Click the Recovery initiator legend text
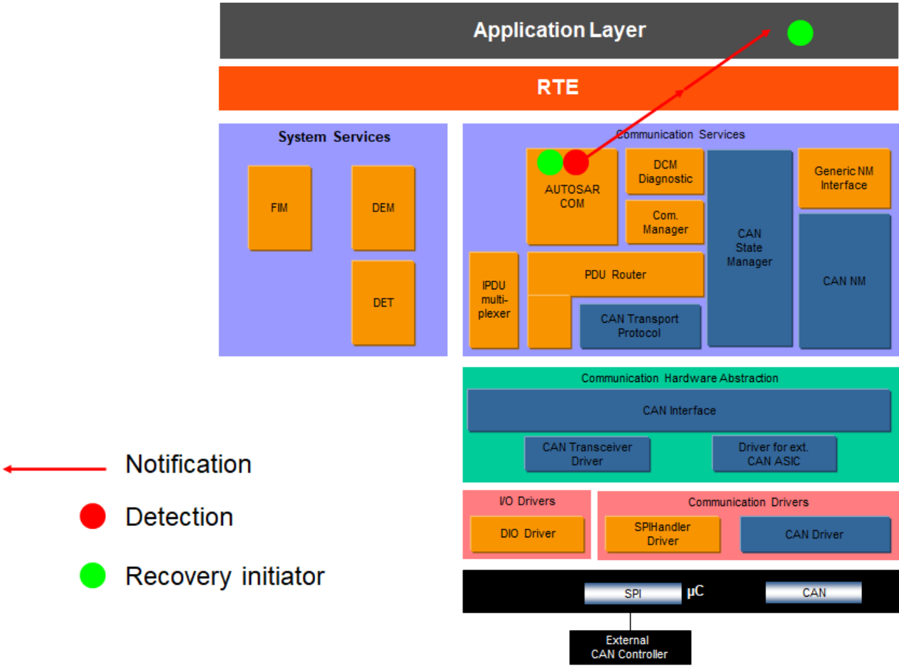 click(x=225, y=576)
